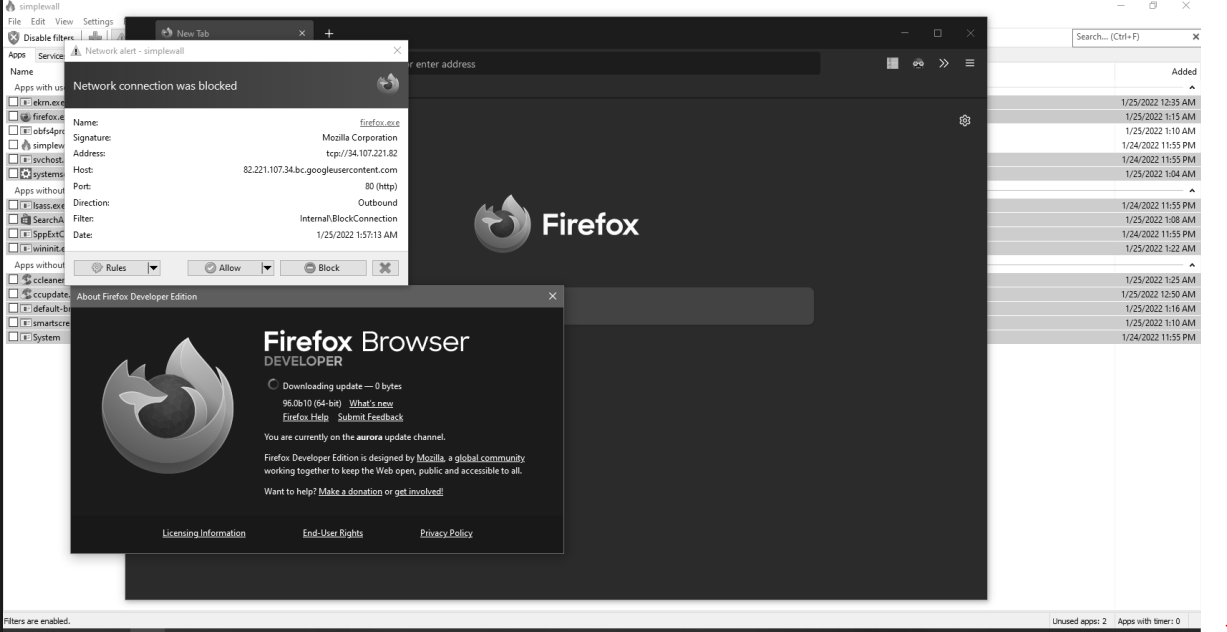Tick the svchost checkbox

tap(13, 158)
